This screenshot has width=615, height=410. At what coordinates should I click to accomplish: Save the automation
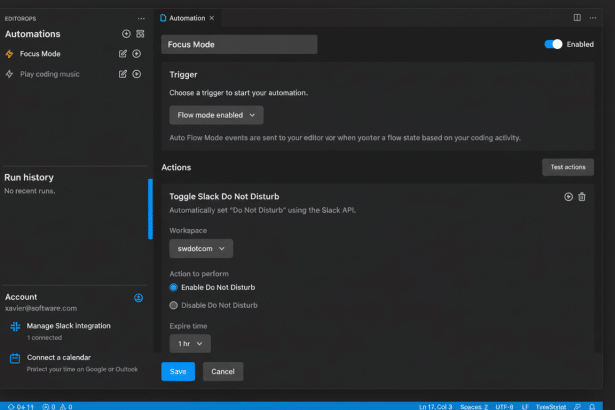coord(178,371)
